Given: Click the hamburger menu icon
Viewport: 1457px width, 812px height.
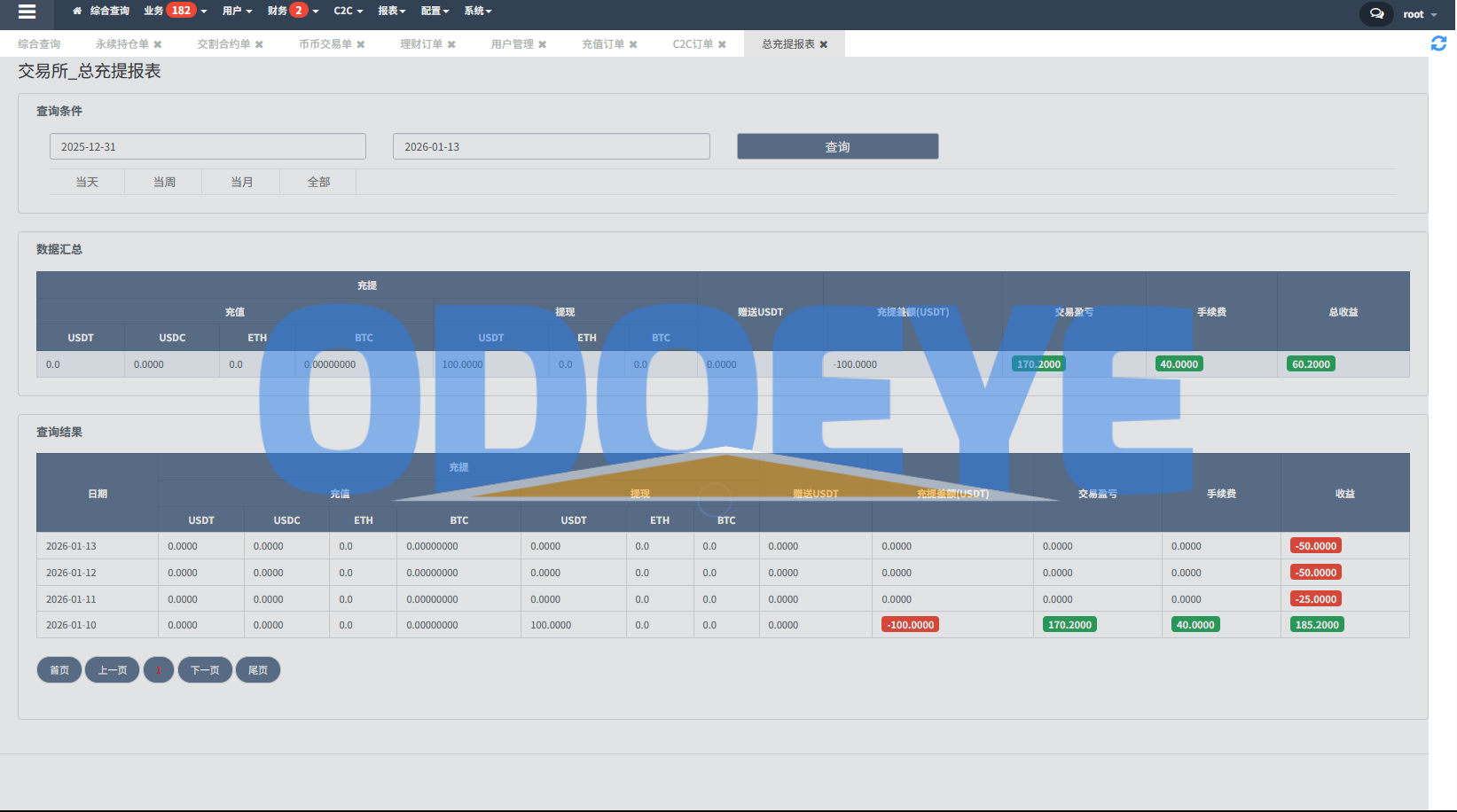Looking at the screenshot, I should (x=27, y=12).
